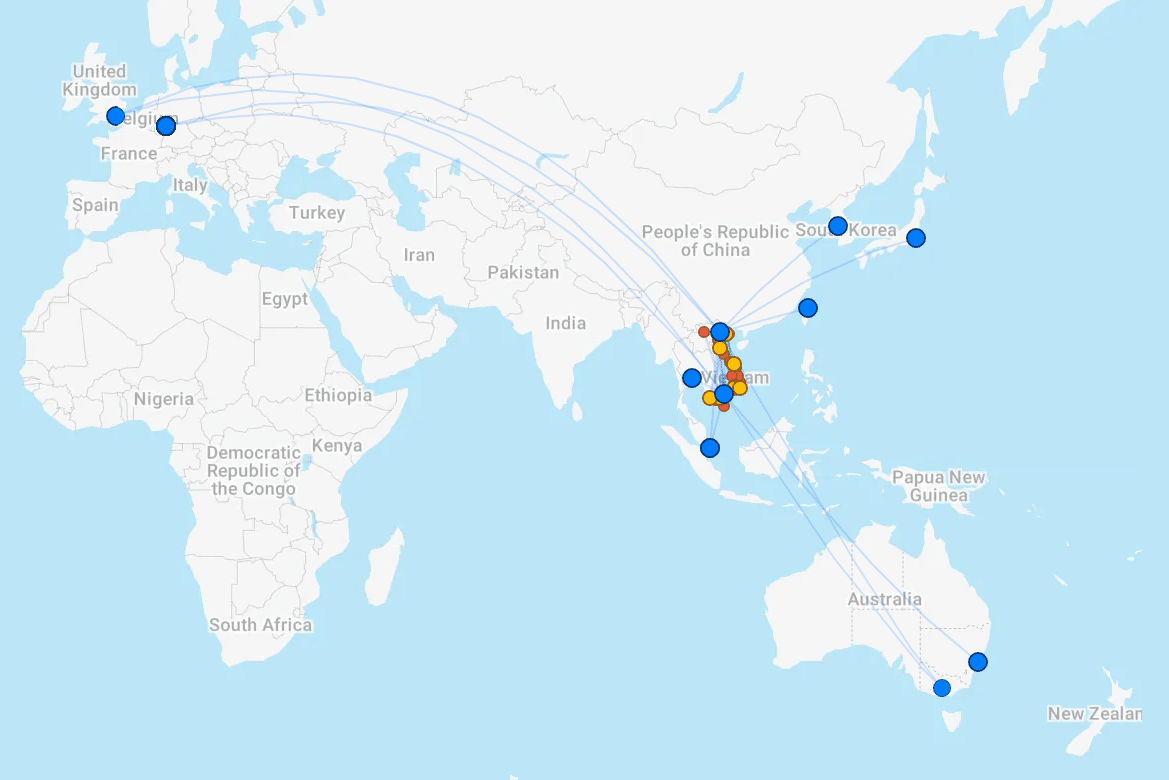Click the blue marker on Taiwan

tap(808, 308)
